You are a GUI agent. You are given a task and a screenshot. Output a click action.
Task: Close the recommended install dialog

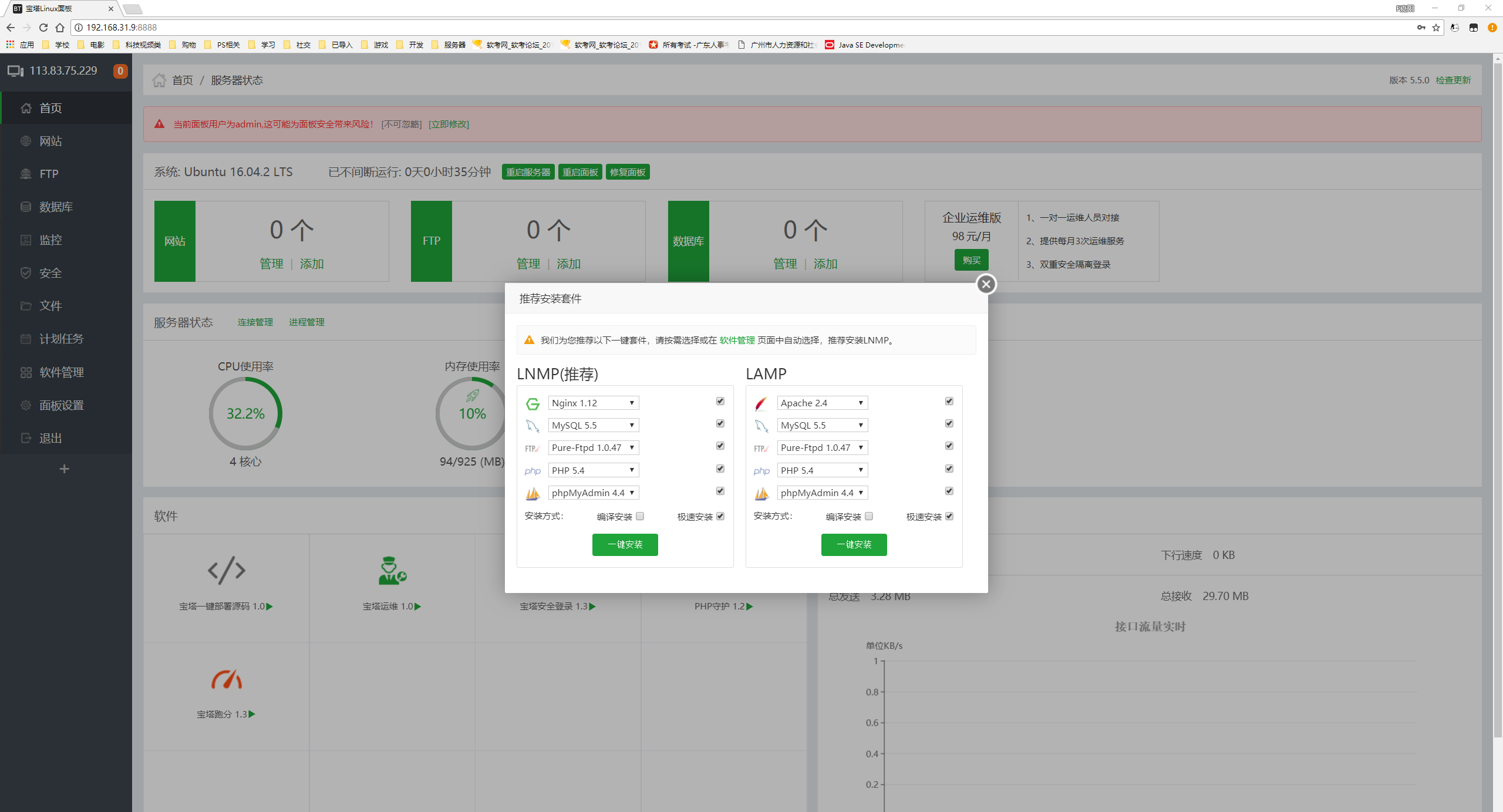coord(986,284)
